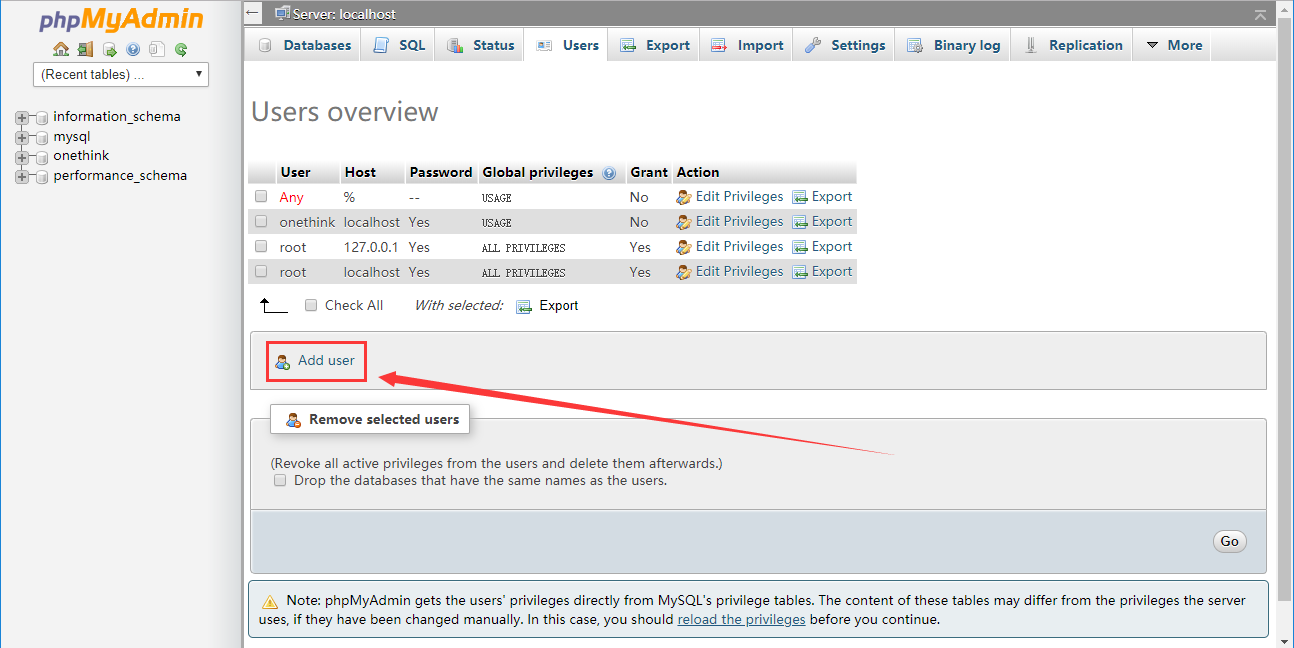Screen dimensions: 1294x648
Task: Open phpMyAdmin documentation help icon
Action: click(133, 49)
